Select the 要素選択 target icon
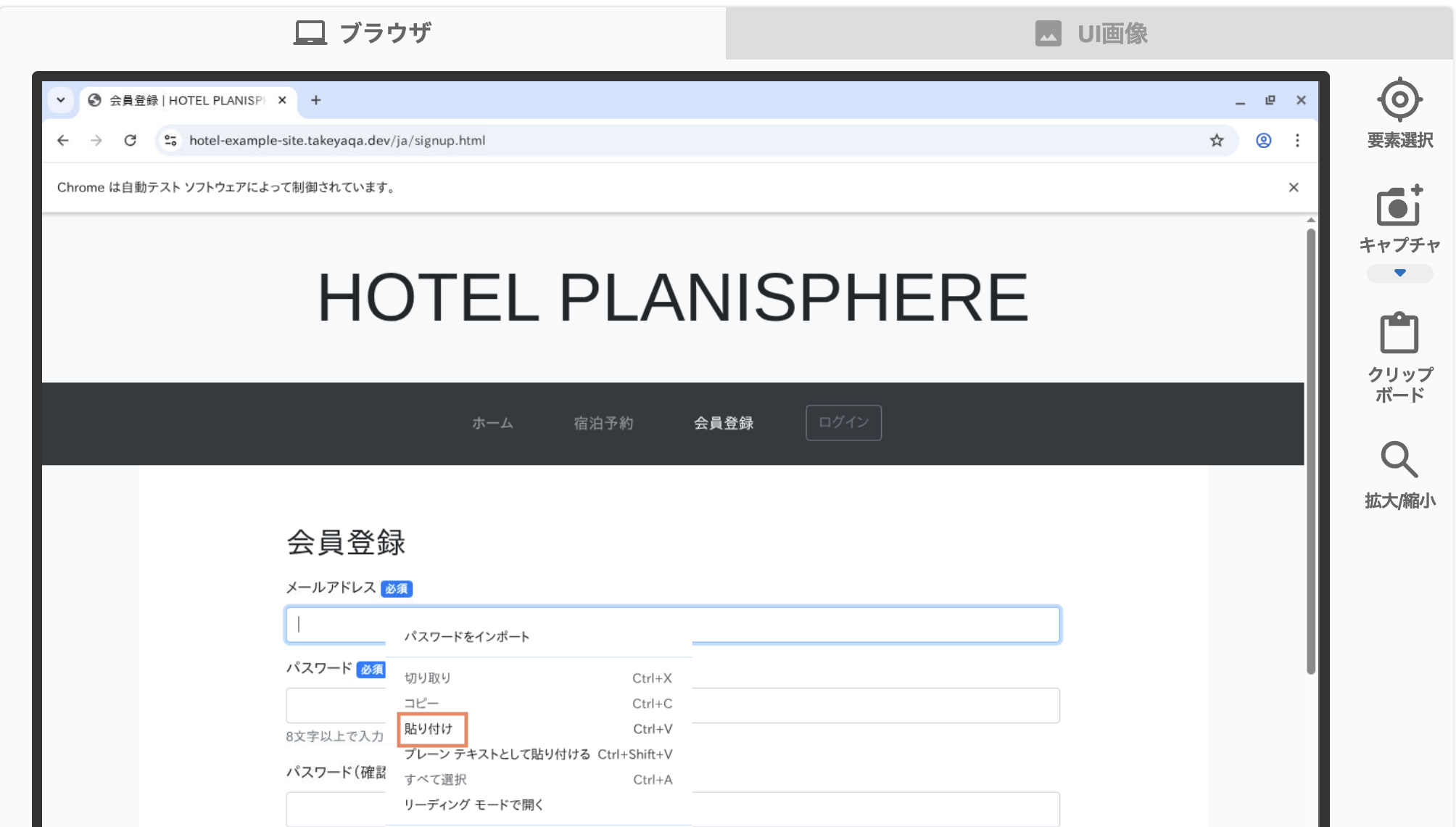1456x827 pixels. pyautogui.click(x=1399, y=99)
